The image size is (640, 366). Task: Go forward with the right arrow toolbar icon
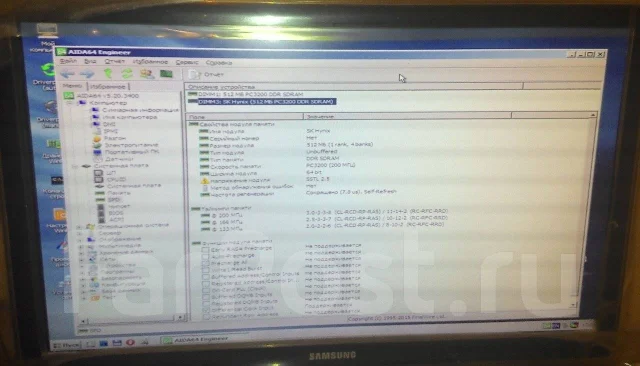pos(87,74)
